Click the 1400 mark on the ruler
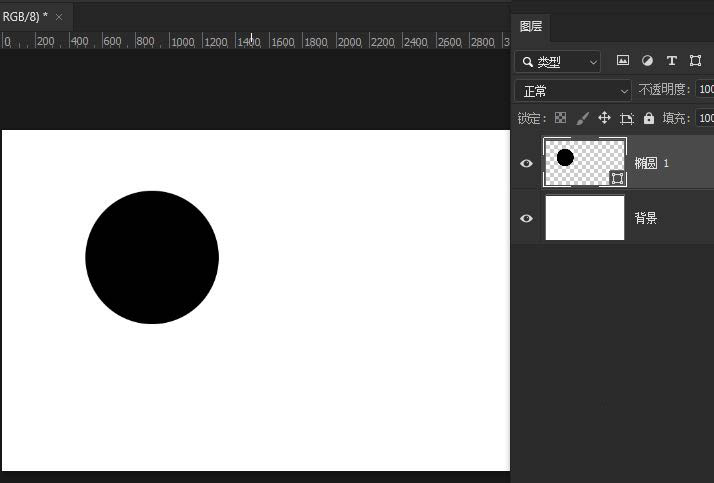 (x=249, y=42)
